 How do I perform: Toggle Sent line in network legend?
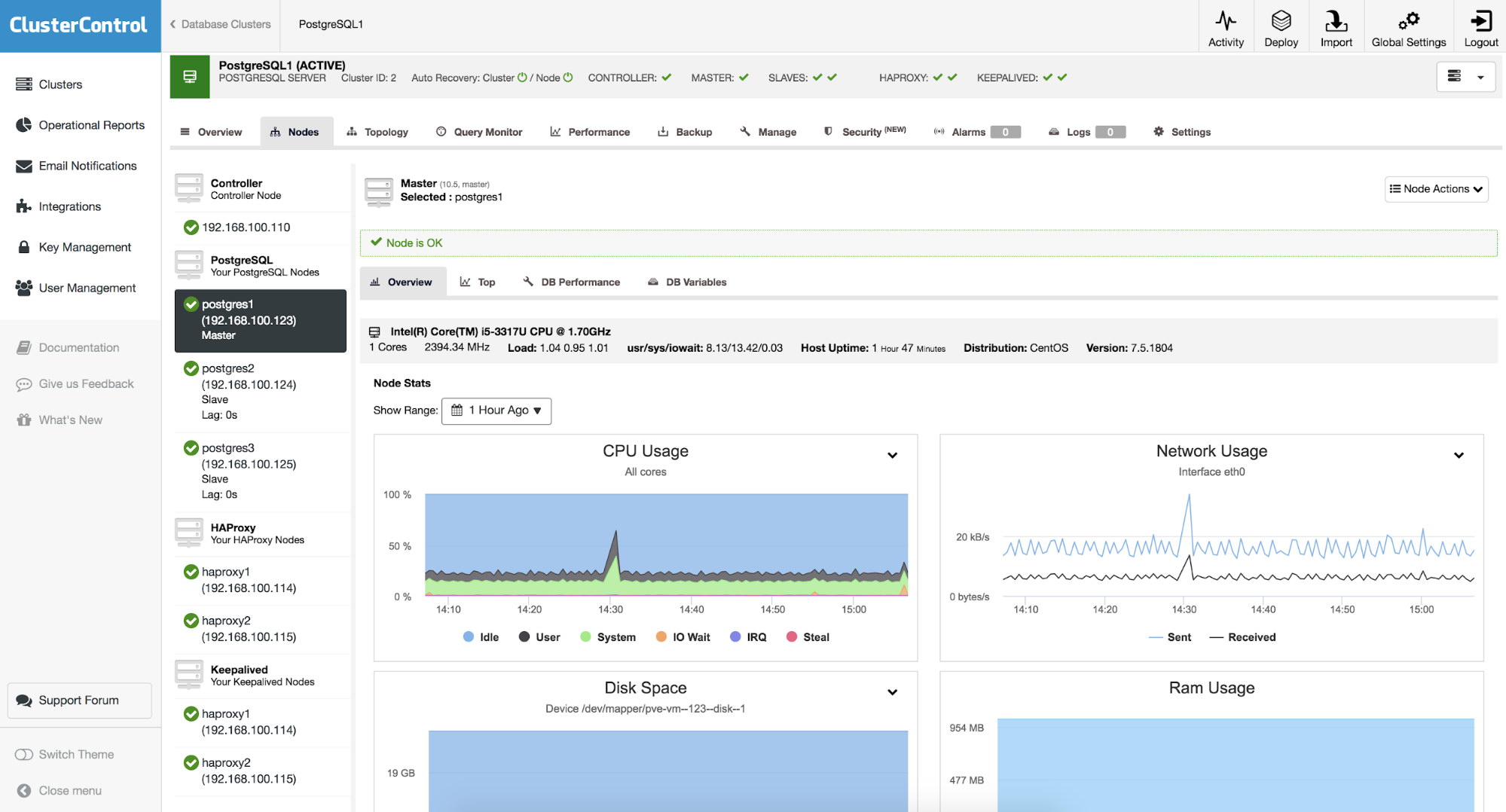pos(1170,636)
